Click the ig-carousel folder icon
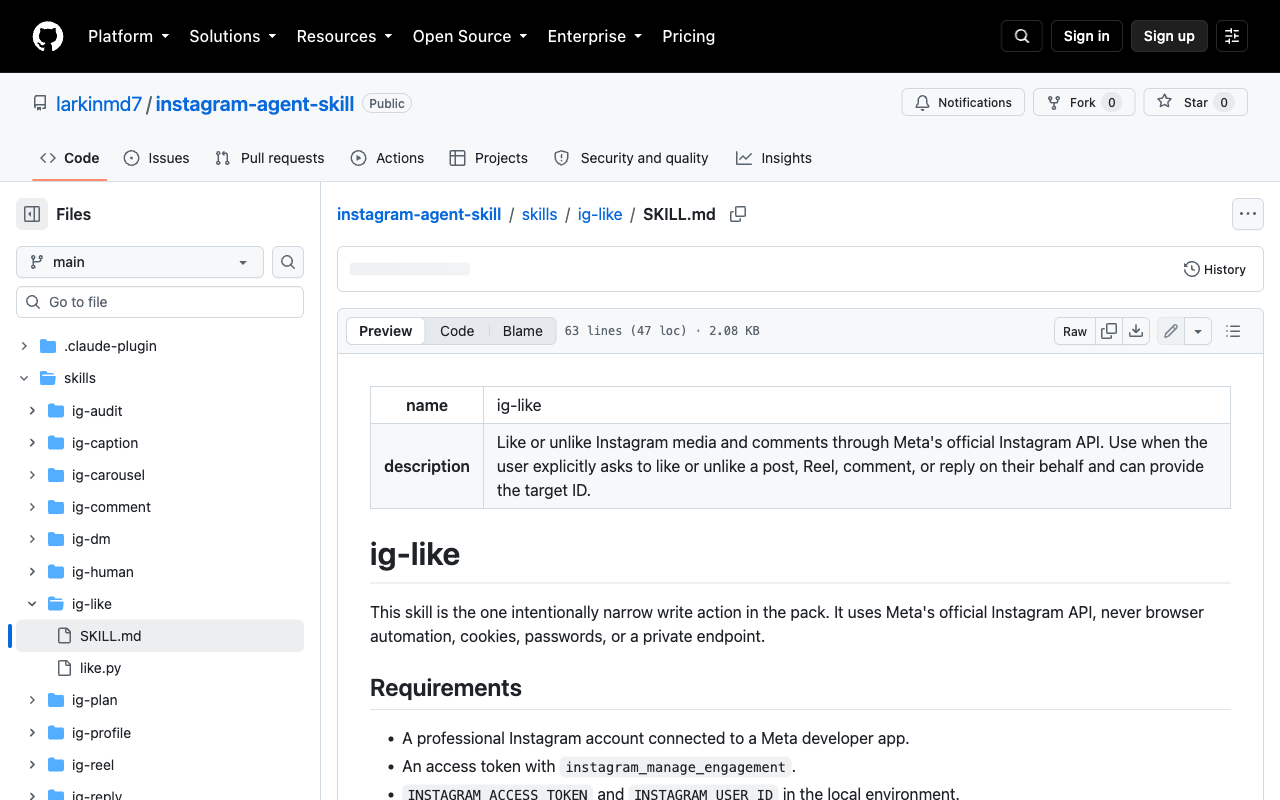The width and height of the screenshot is (1280, 800). tap(56, 475)
